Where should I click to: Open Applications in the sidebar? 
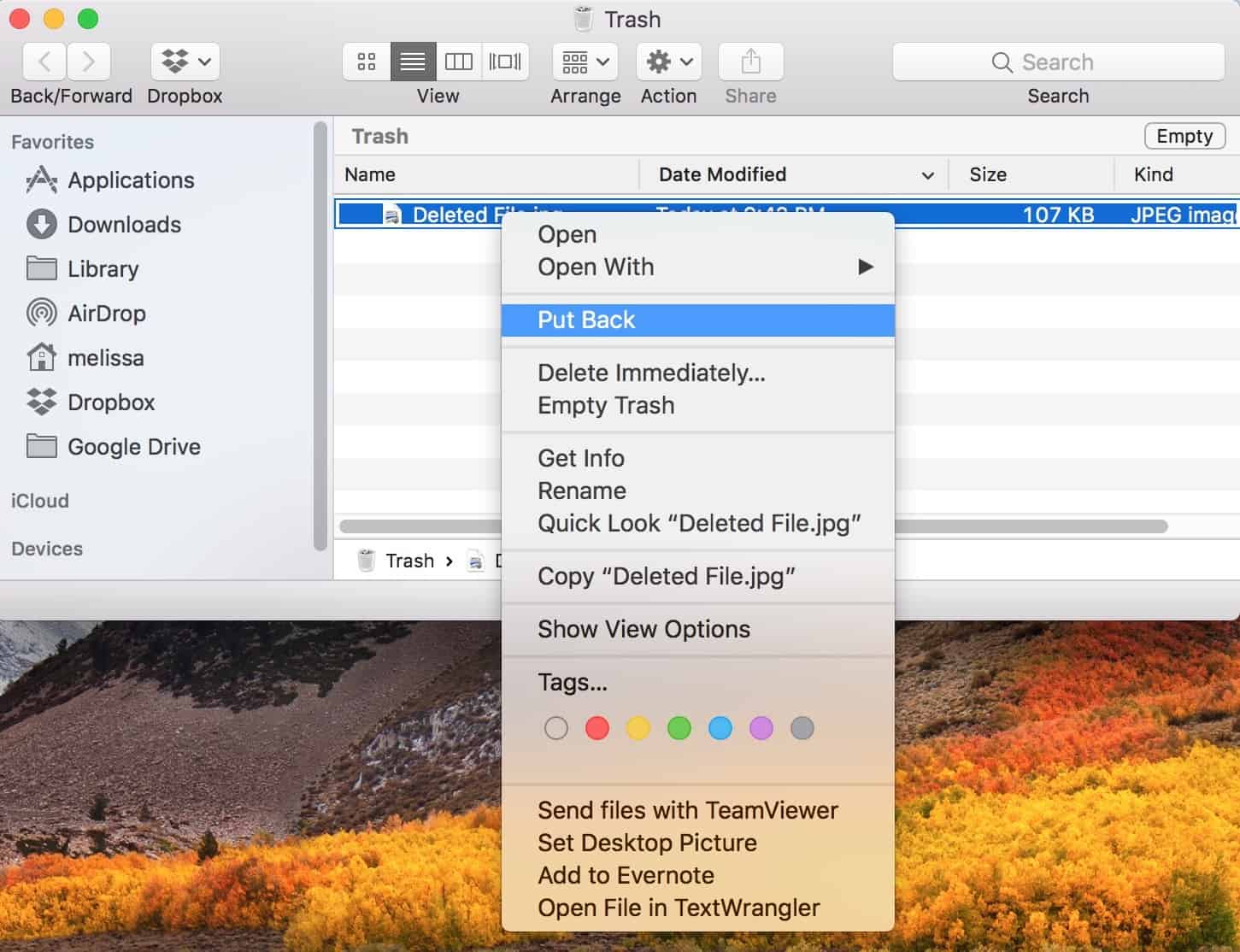131,180
